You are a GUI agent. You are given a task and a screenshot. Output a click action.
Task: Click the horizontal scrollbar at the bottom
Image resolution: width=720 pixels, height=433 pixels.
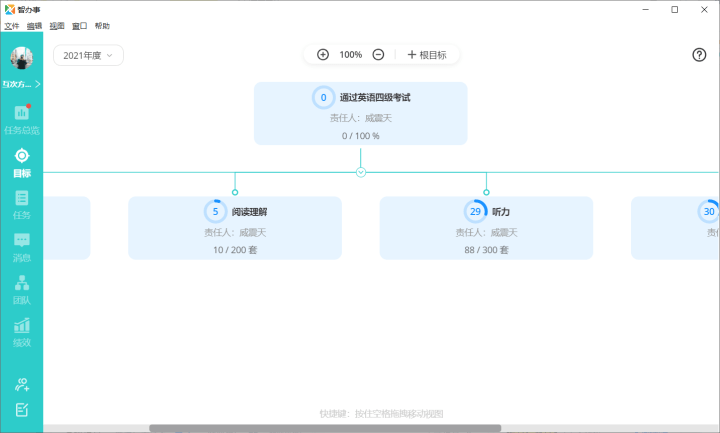pyautogui.click(x=325, y=428)
